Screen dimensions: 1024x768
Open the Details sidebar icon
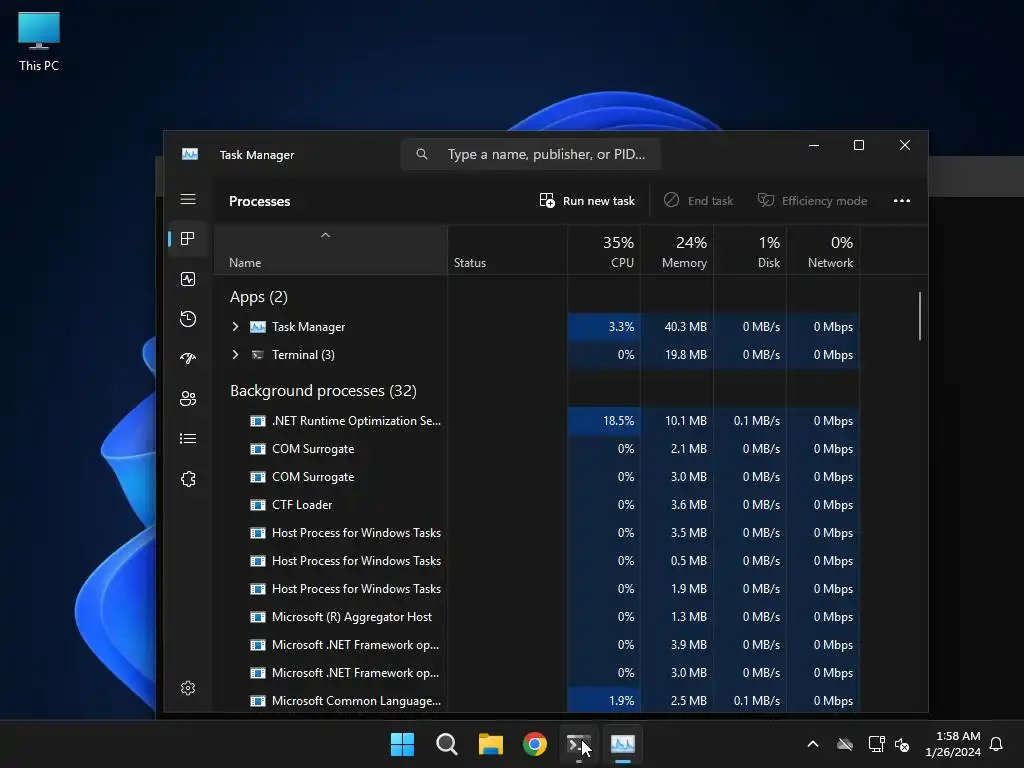pos(188,439)
